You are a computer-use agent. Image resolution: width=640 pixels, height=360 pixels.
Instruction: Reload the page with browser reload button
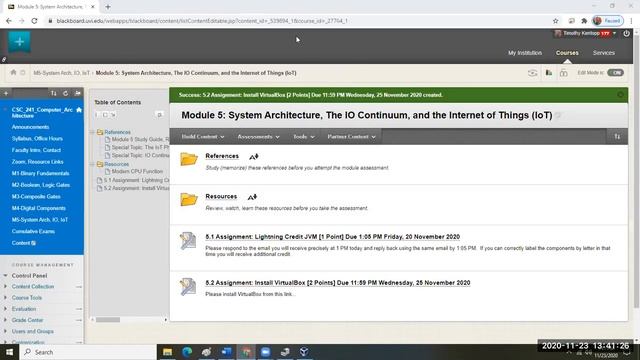pyautogui.click(x=34, y=21)
